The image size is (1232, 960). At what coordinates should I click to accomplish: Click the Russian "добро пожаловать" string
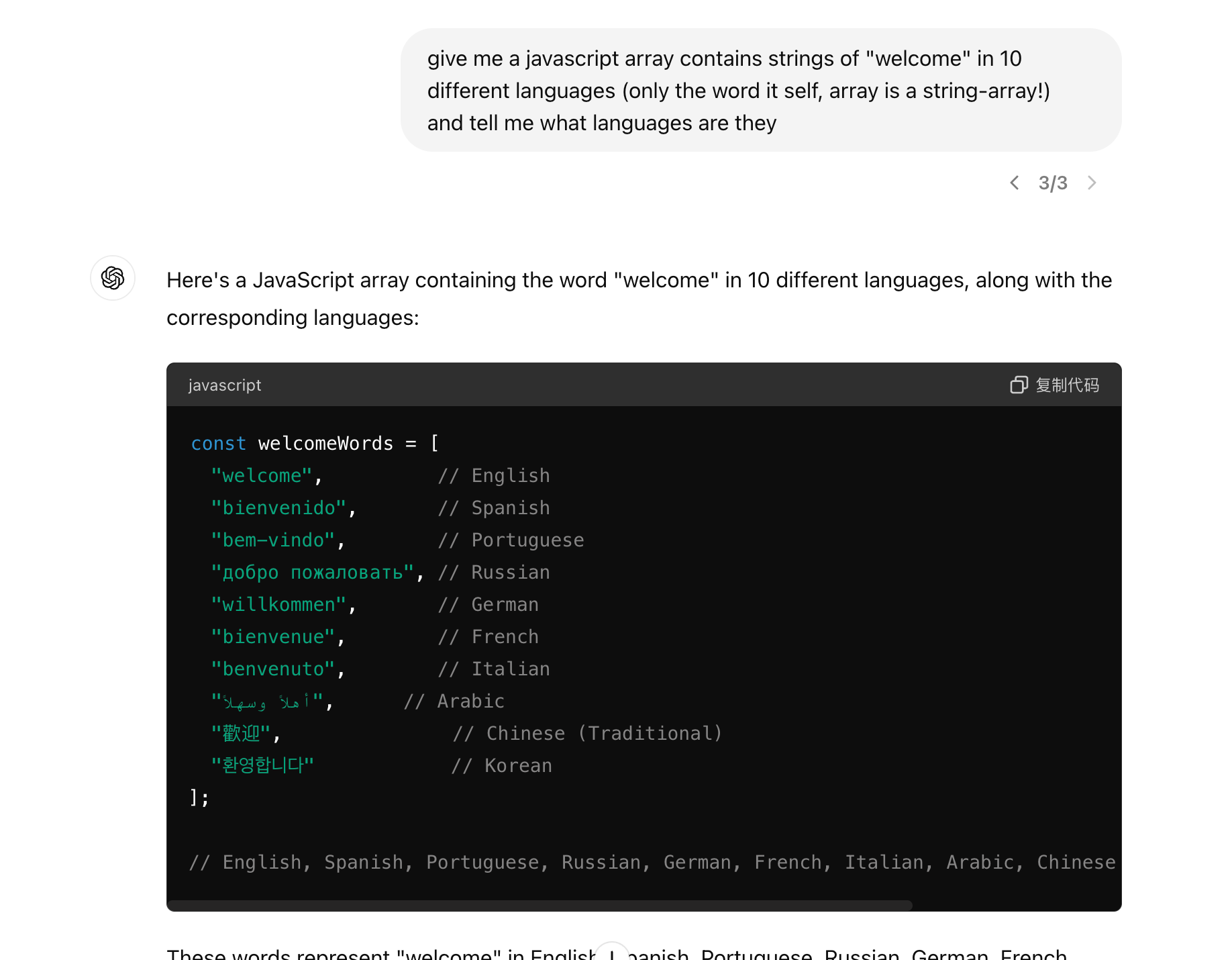(x=312, y=573)
